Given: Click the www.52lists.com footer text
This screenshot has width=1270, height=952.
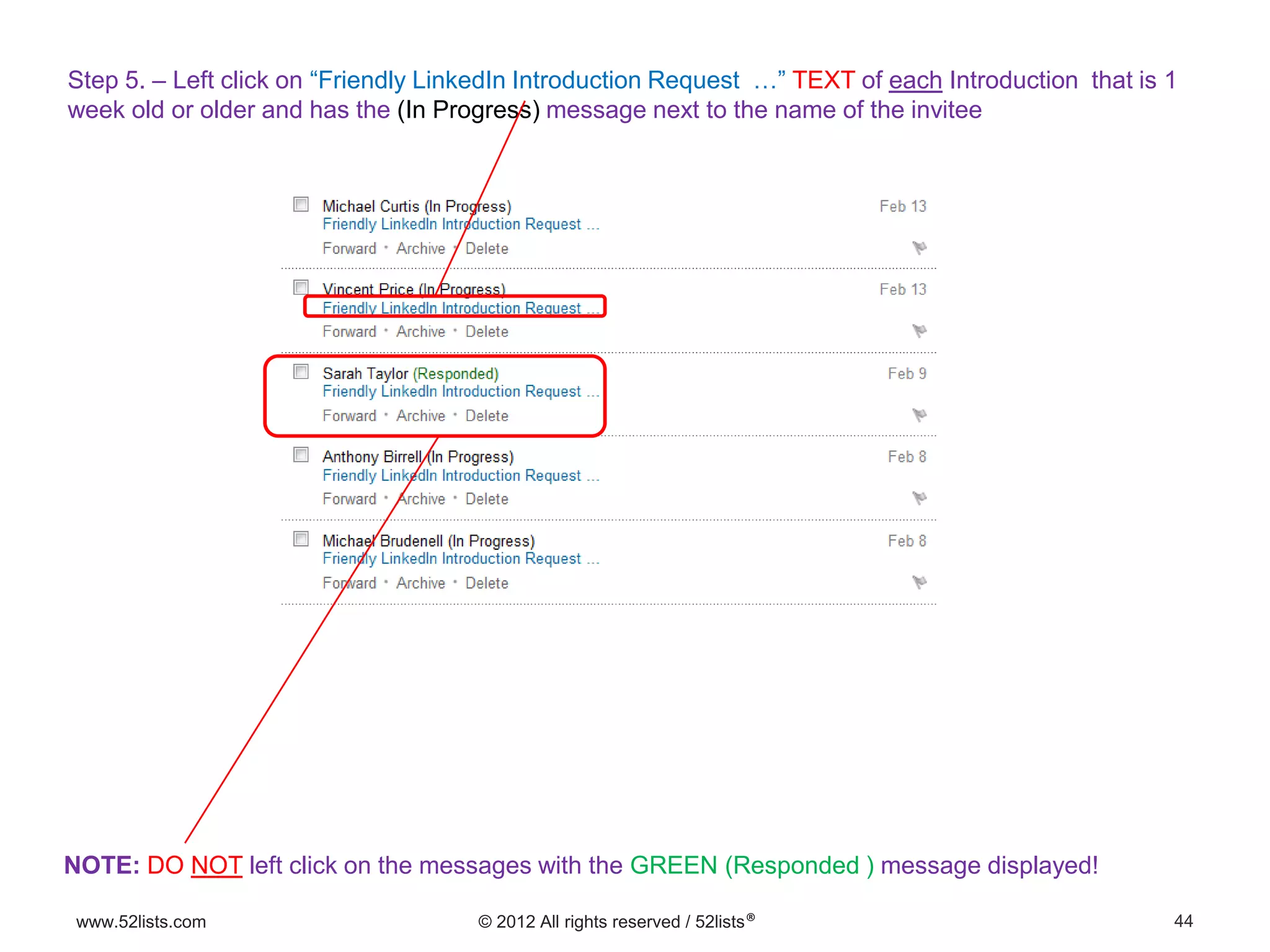Looking at the screenshot, I should click(x=141, y=922).
